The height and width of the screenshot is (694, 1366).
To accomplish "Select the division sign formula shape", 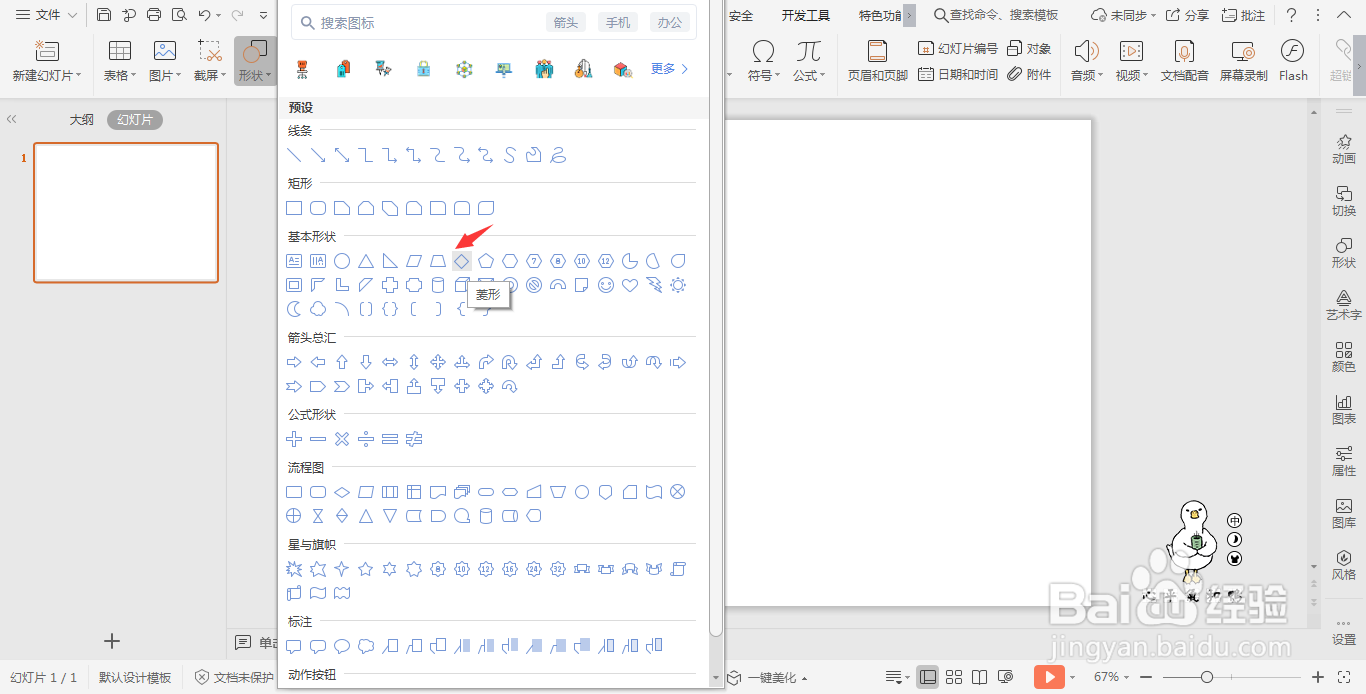I will tap(366, 439).
